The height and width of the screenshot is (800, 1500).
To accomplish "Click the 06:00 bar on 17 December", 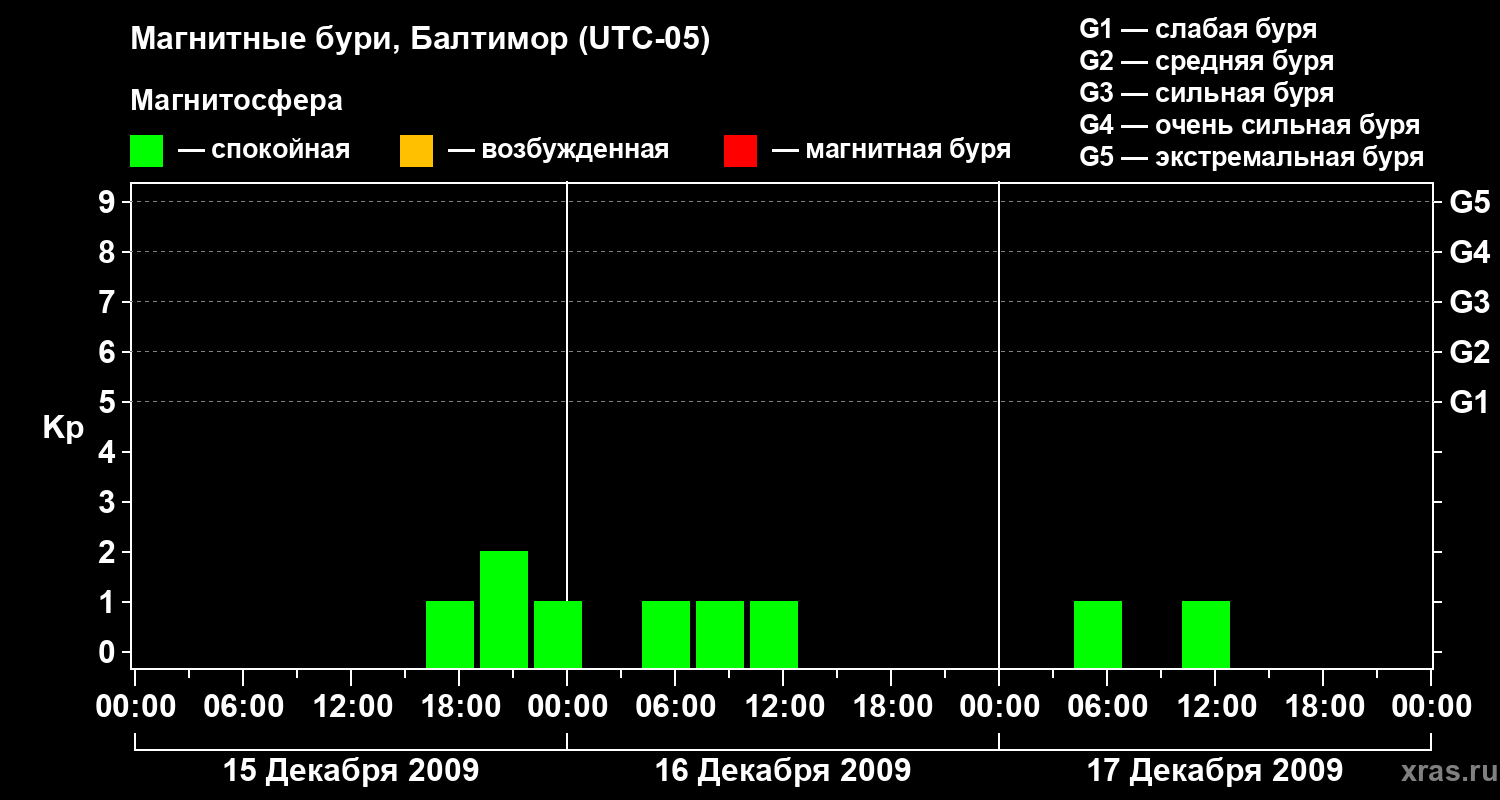I will pos(1098,634).
